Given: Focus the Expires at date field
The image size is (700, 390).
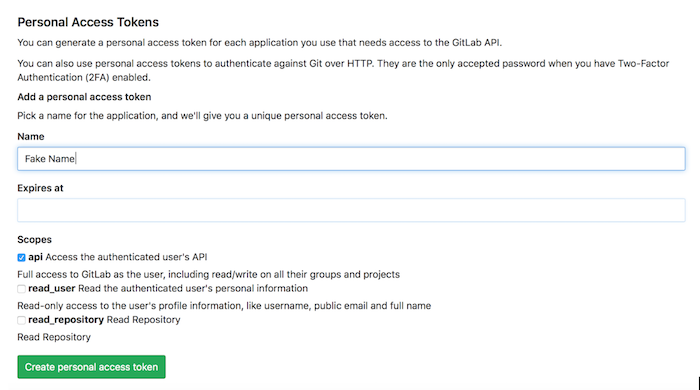Looking at the screenshot, I should pos(351,210).
